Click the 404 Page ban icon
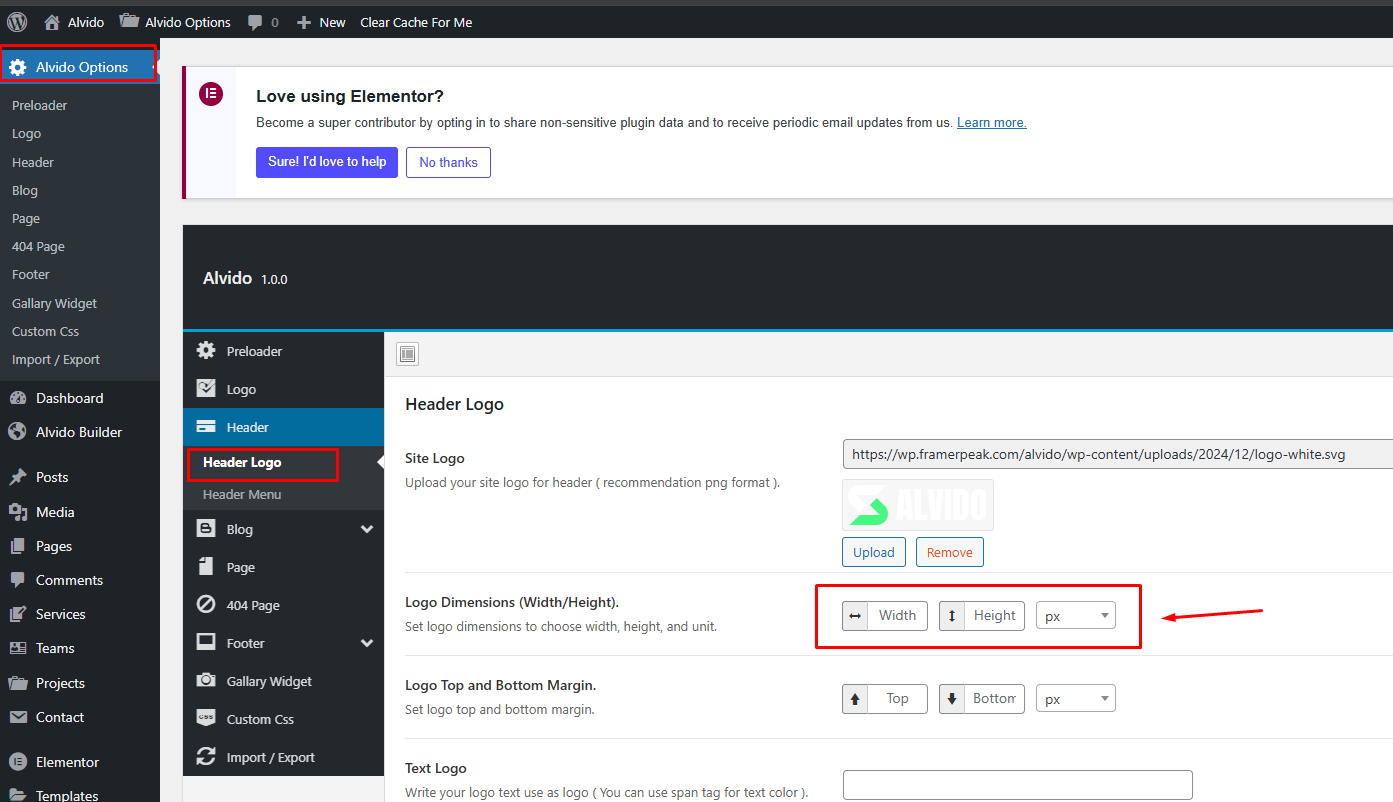Image resolution: width=1393 pixels, height=802 pixels. (206, 605)
